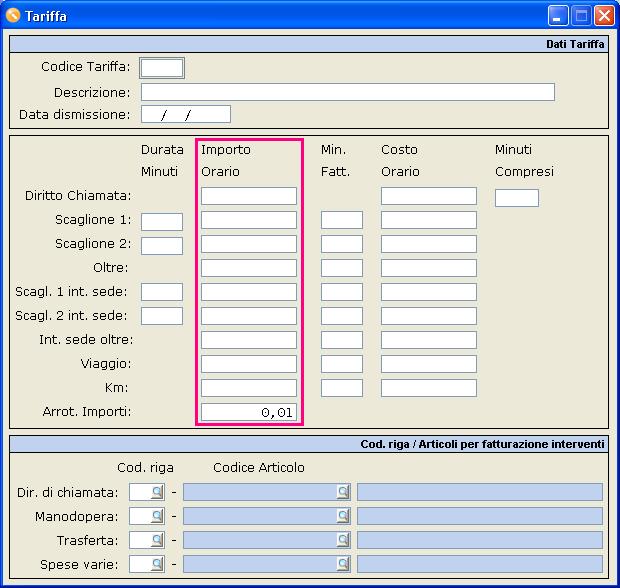The height and width of the screenshot is (588, 620).
Task: Click the Cod. riga / Articoli section header
Action: point(309,444)
